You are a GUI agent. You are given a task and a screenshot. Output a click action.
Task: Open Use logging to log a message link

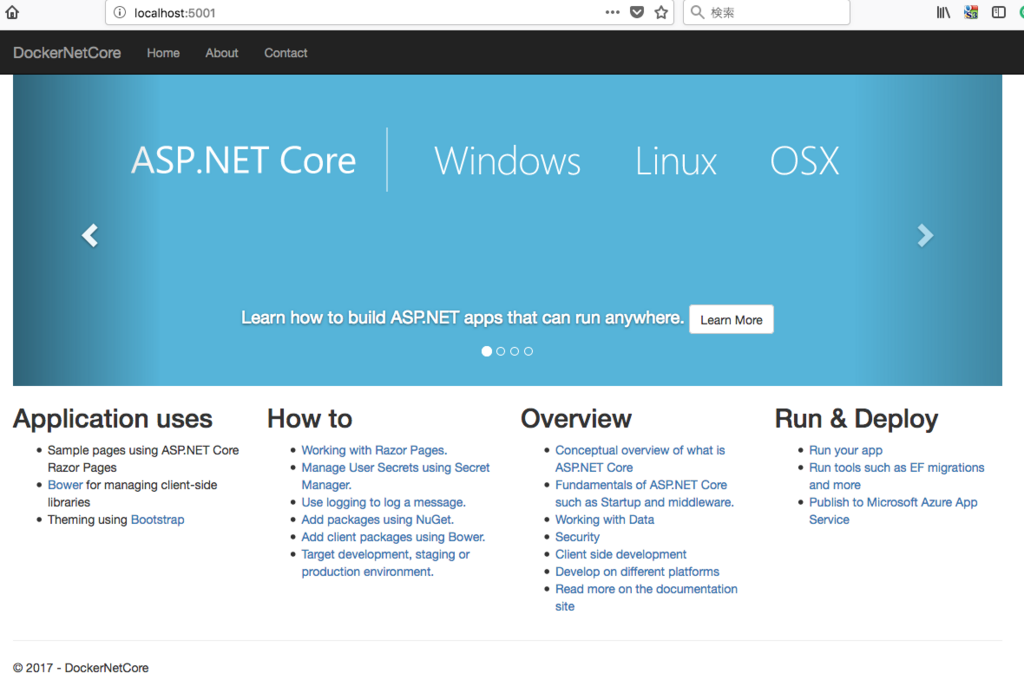click(383, 502)
